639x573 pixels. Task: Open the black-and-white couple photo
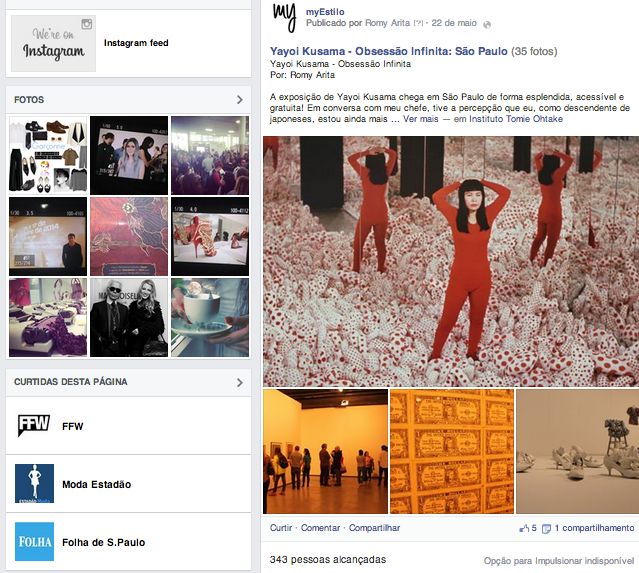129,317
